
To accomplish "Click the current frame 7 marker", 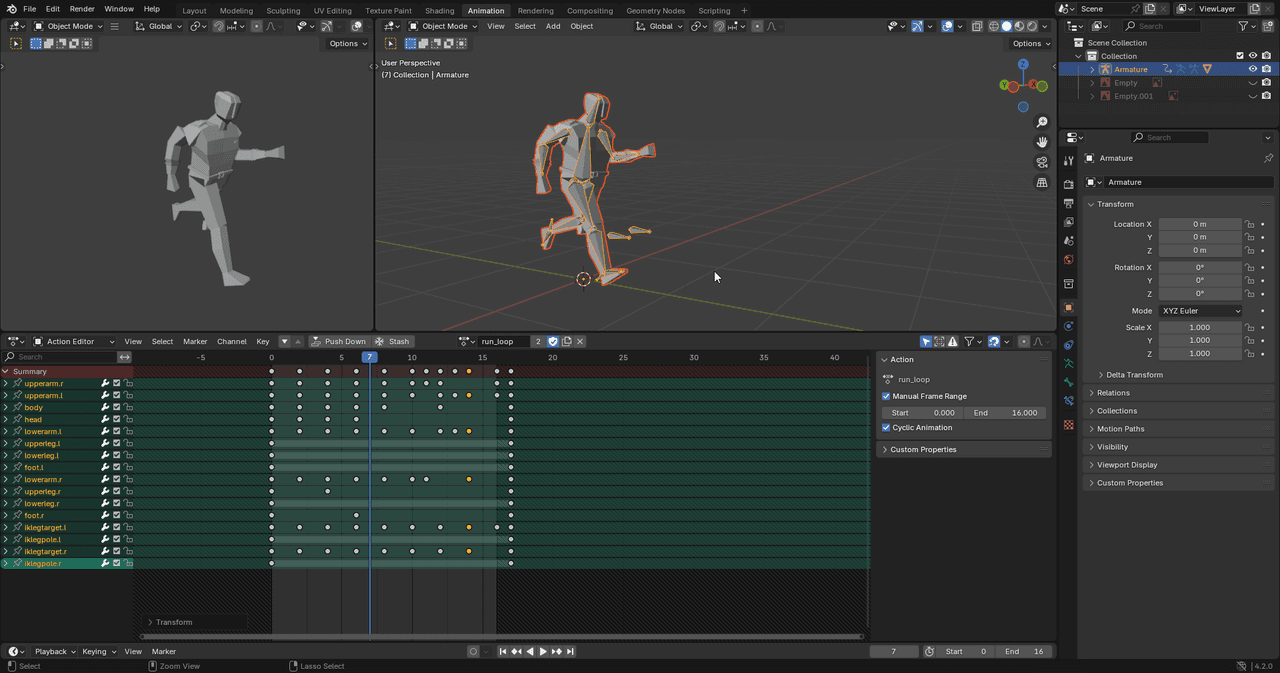I will pyautogui.click(x=370, y=357).
